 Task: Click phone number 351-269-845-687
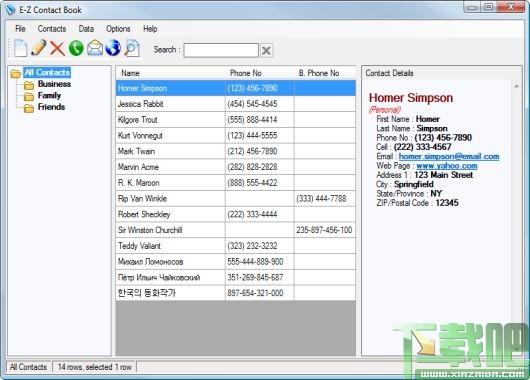[x=255, y=278]
